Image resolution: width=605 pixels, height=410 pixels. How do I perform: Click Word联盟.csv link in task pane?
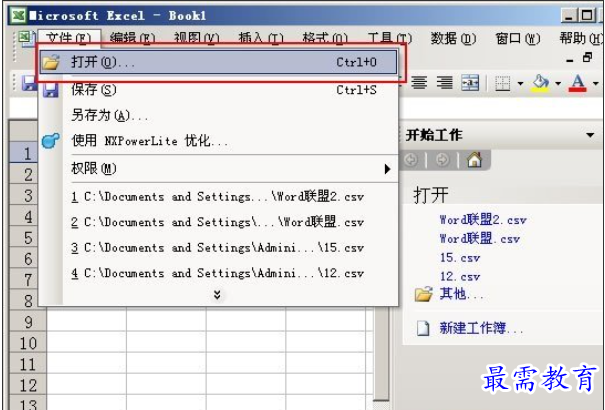tap(480, 239)
